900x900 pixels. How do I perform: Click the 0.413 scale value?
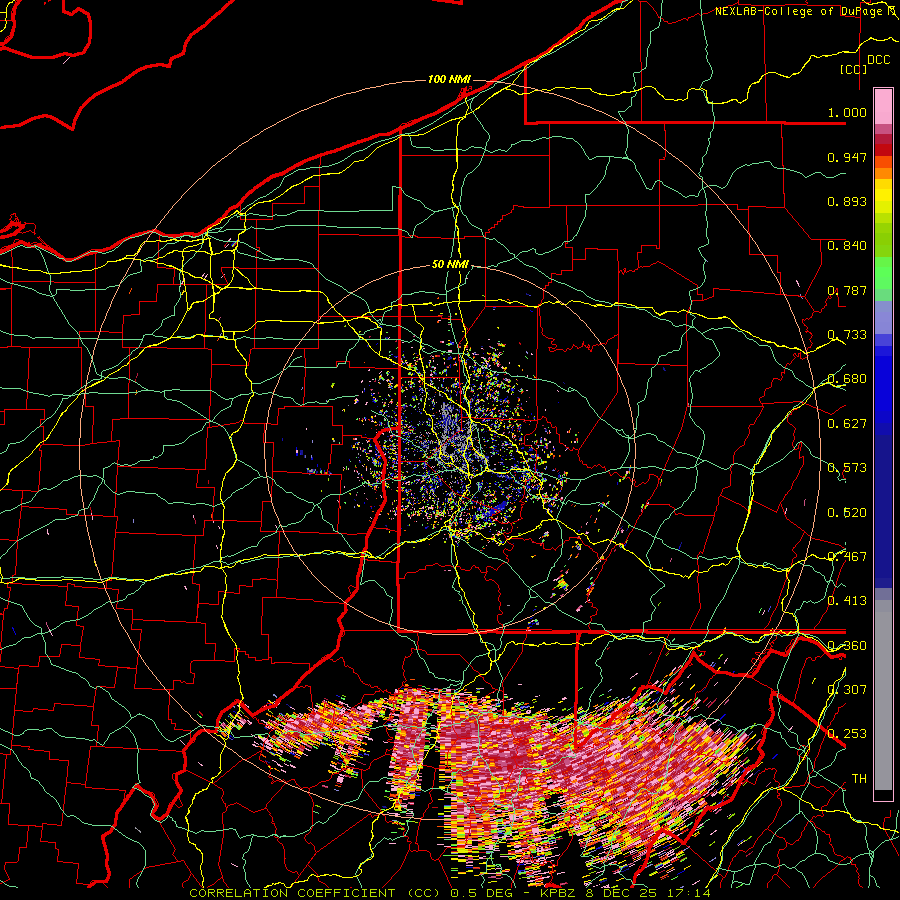847,601
